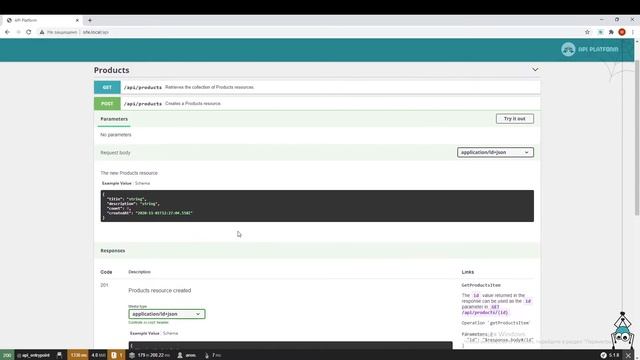Open the extensions puzzle icon
Screen dimensions: 640x360
pyautogui.click(x=611, y=32)
